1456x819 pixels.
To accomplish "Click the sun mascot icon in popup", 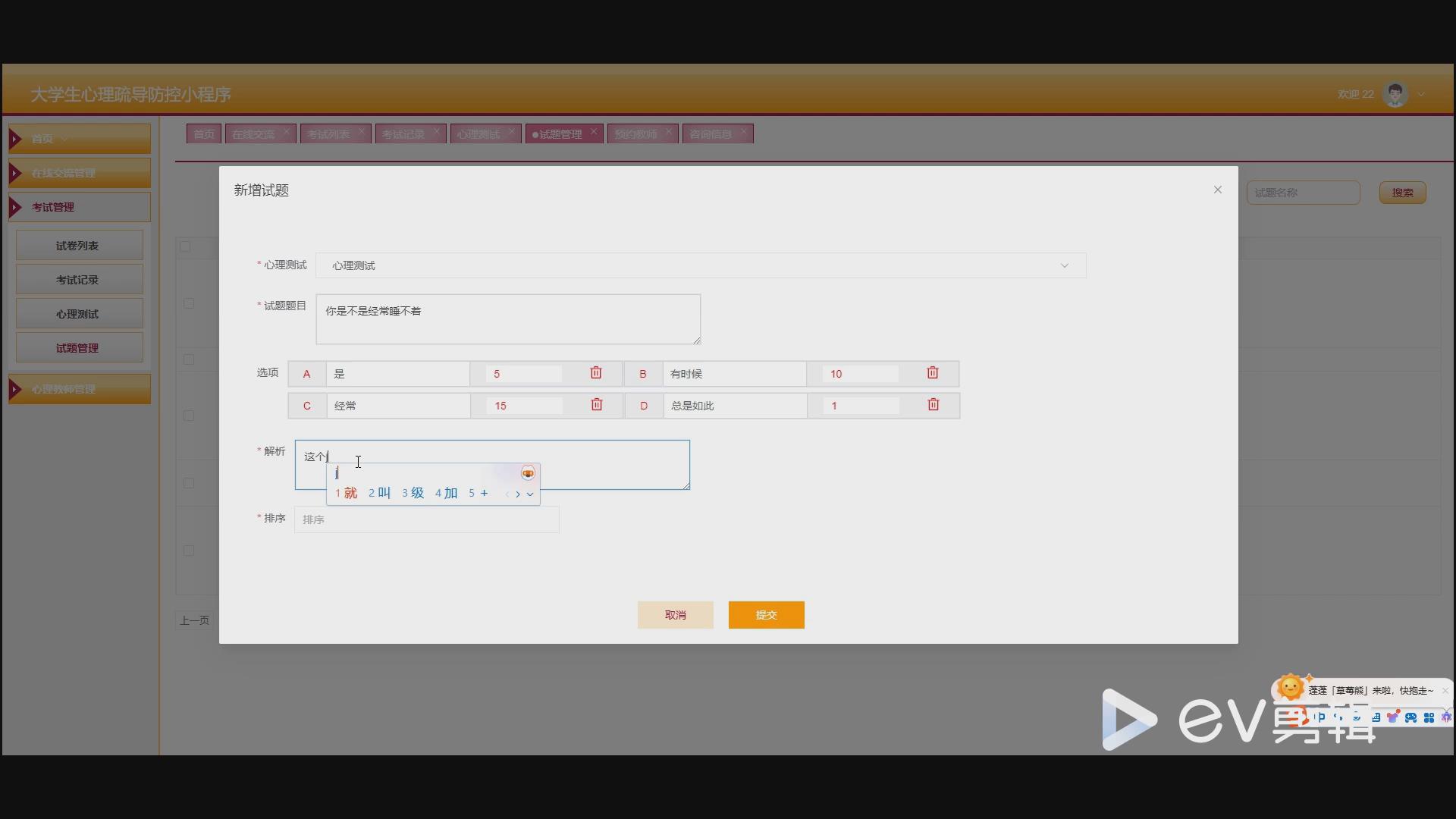I will (x=1290, y=689).
